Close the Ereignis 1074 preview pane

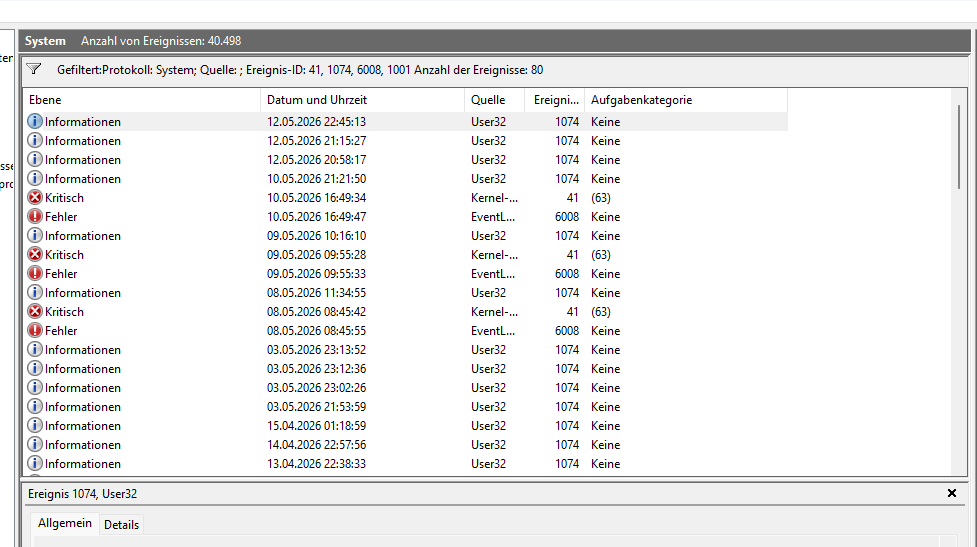click(951, 493)
